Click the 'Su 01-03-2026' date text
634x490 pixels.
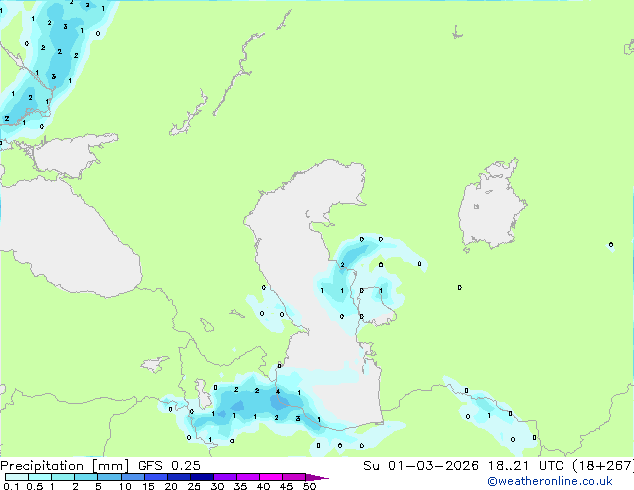[421, 466]
